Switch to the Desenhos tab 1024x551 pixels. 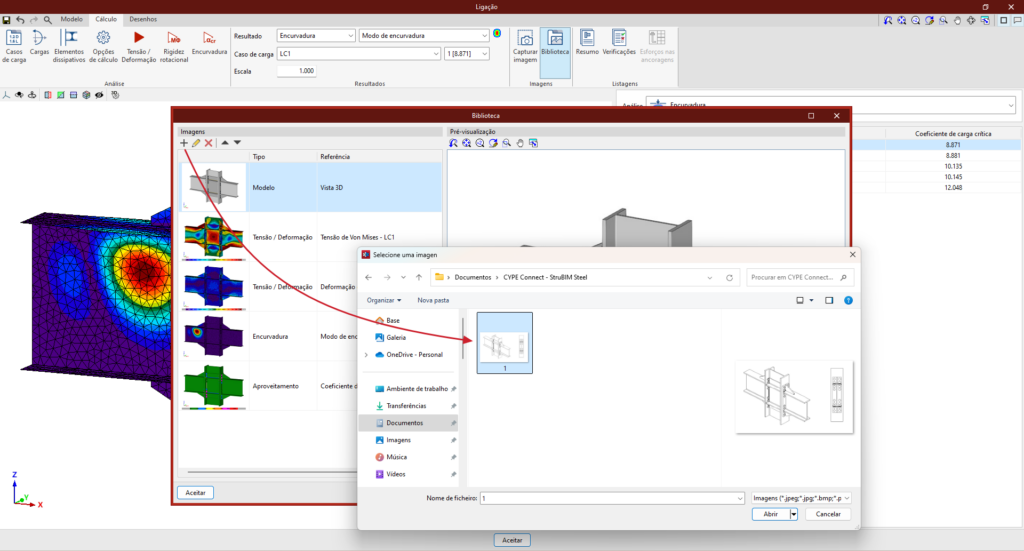click(x=143, y=20)
